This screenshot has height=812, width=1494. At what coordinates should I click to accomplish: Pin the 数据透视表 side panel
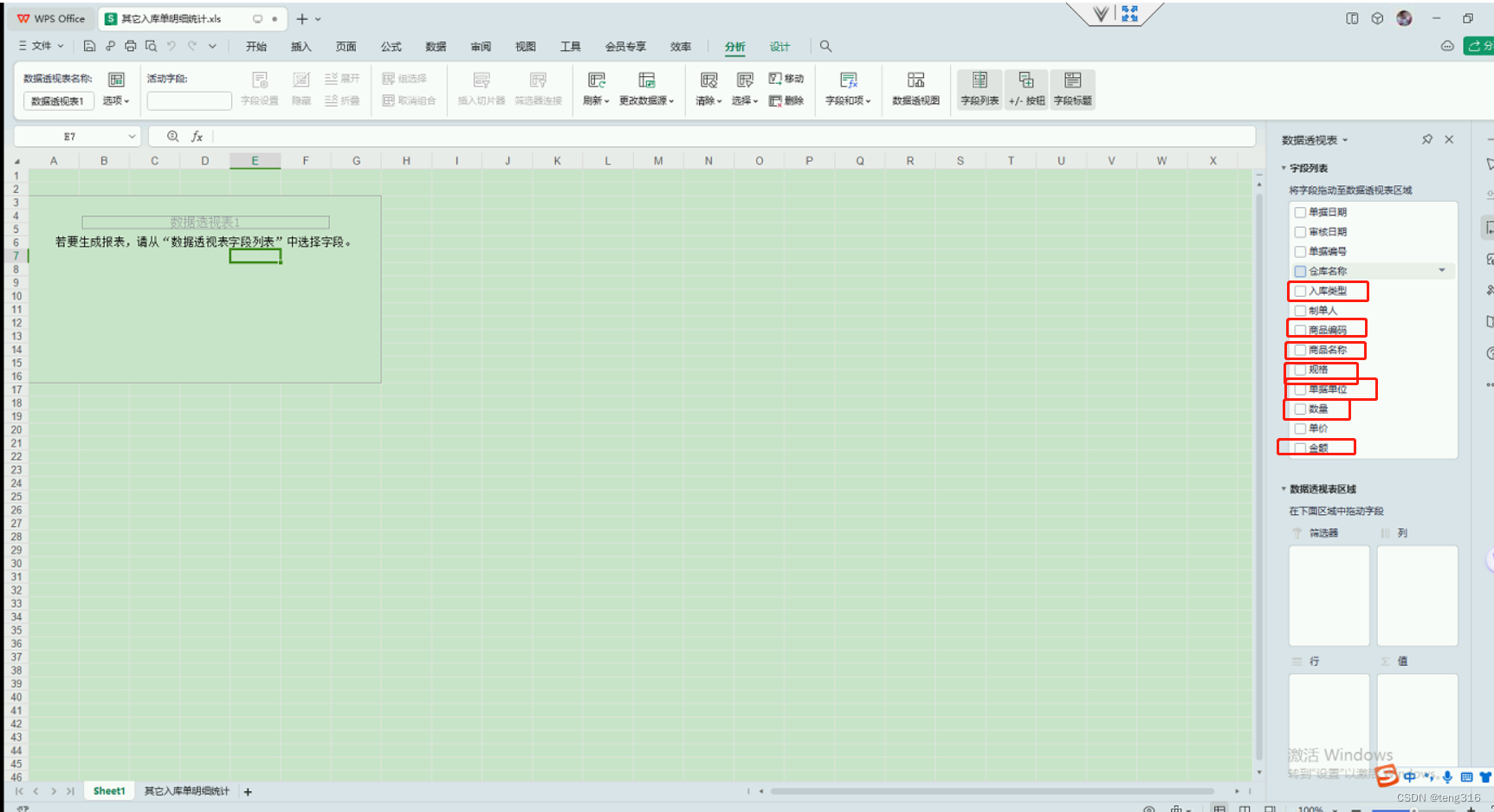pos(1427,139)
